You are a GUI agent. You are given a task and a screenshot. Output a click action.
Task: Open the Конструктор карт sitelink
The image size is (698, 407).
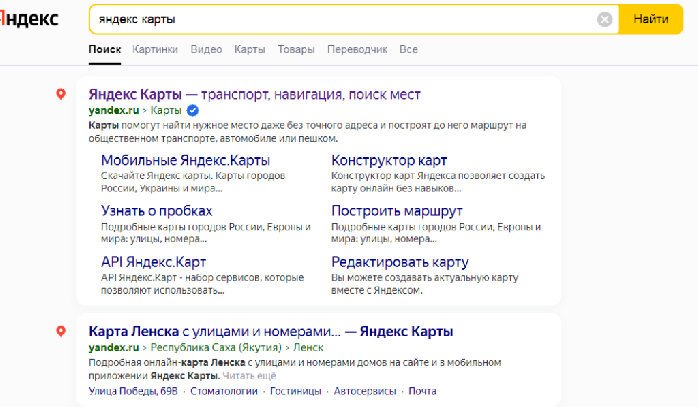(389, 160)
